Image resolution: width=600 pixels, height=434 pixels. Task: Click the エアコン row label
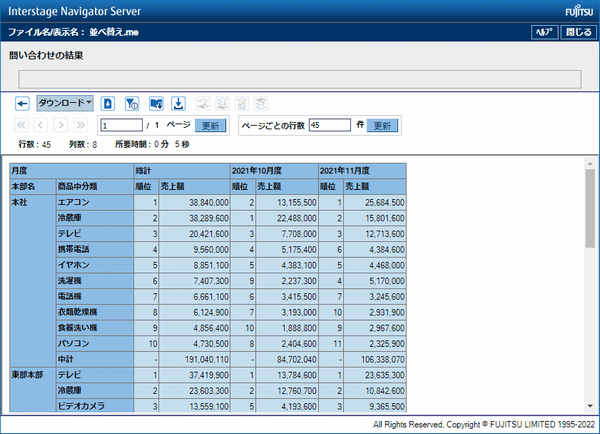click(x=95, y=202)
